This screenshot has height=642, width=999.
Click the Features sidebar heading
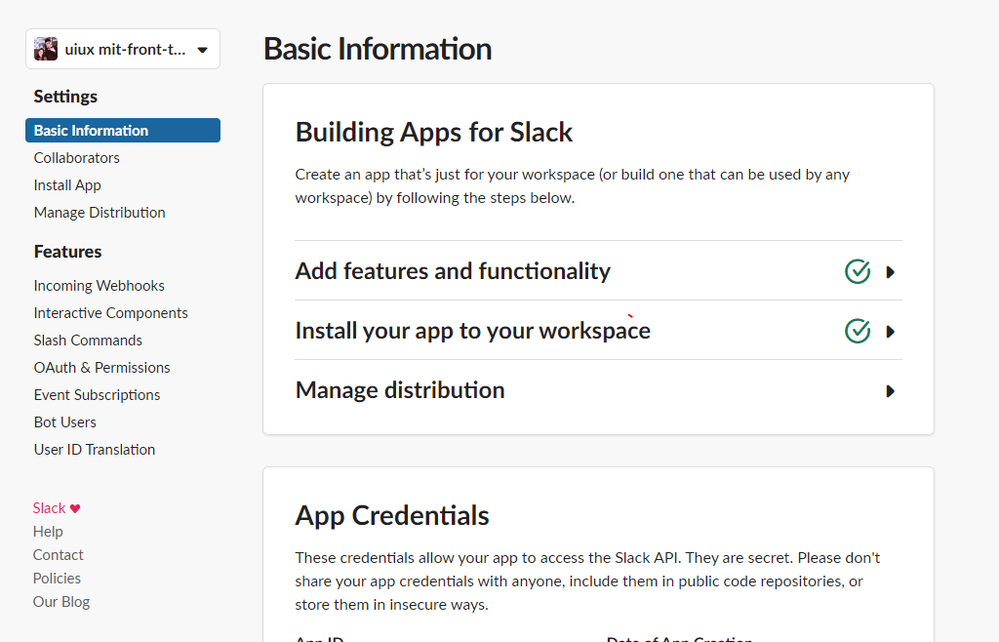point(68,252)
